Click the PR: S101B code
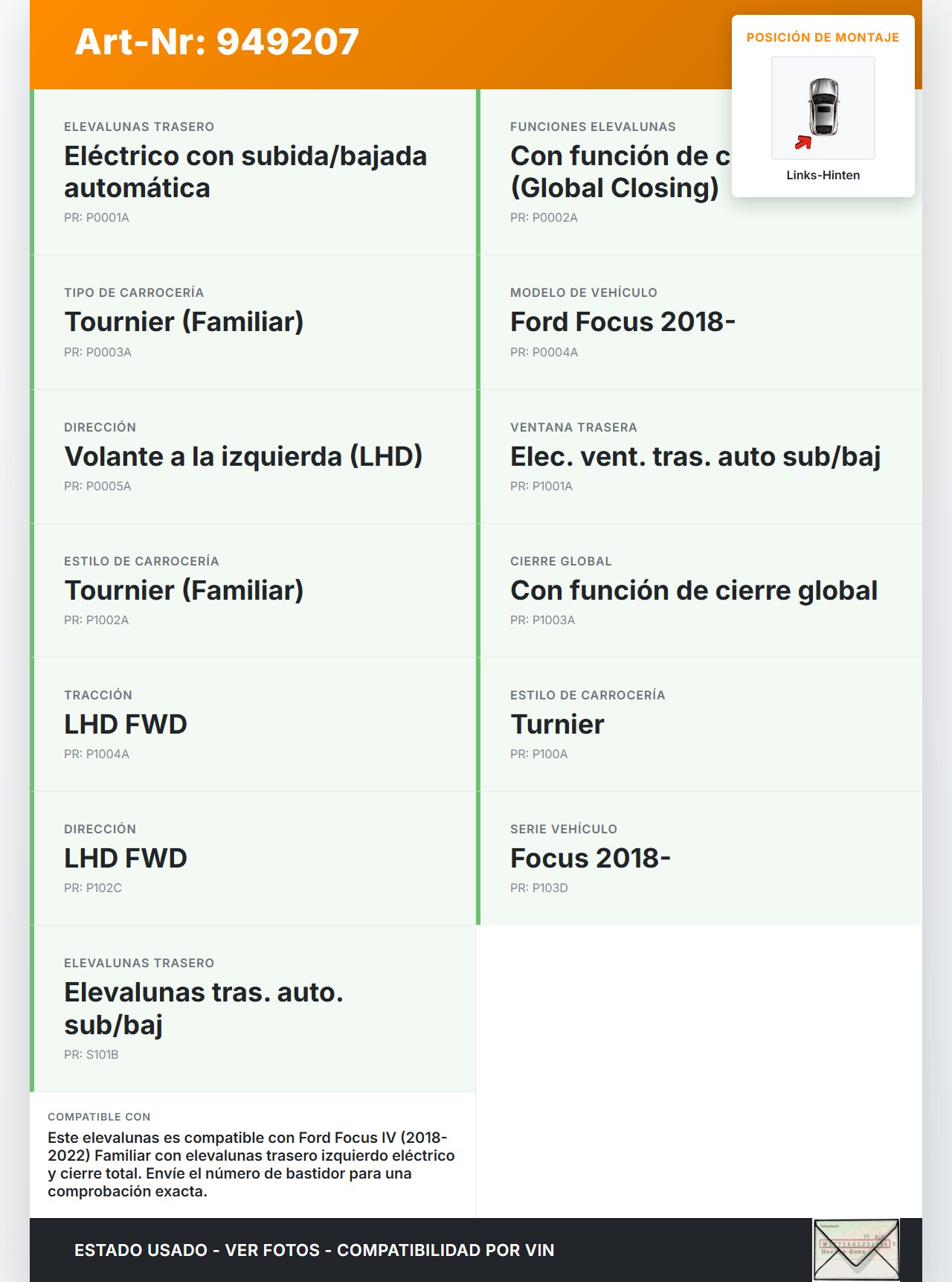 [x=91, y=1054]
